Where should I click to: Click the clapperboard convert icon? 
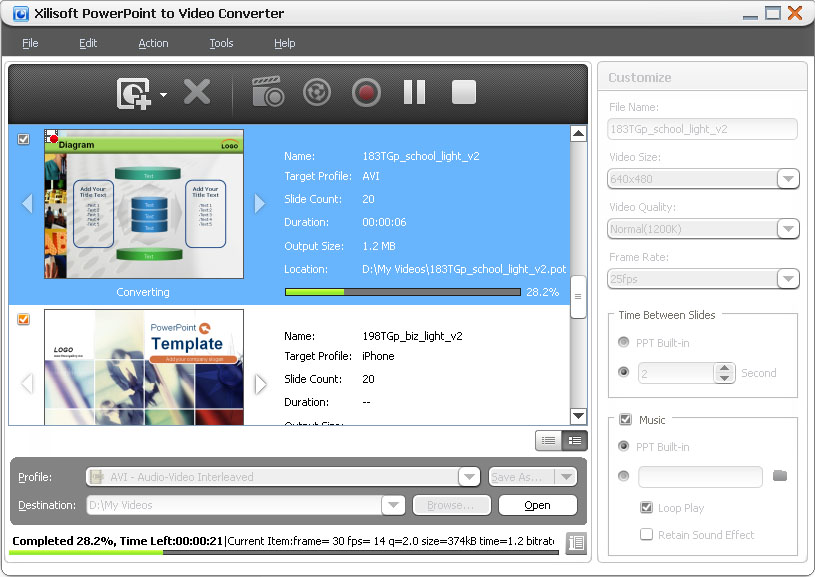coord(267,93)
